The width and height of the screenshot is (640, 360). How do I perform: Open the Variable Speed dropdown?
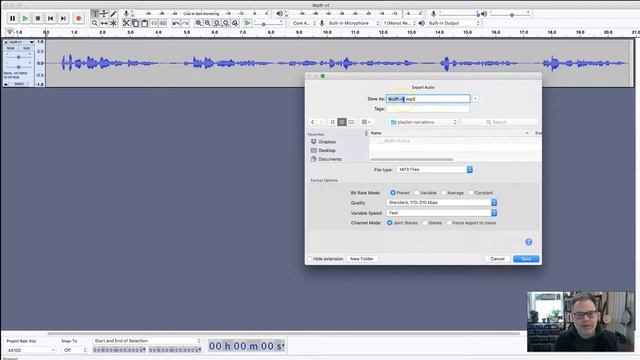pos(442,213)
